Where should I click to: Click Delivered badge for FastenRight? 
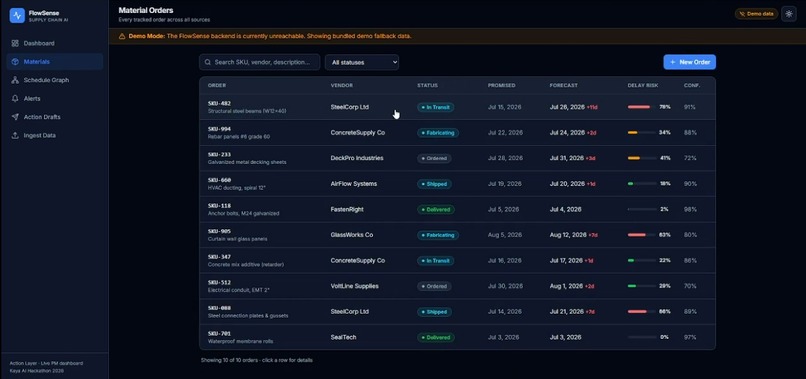point(436,210)
